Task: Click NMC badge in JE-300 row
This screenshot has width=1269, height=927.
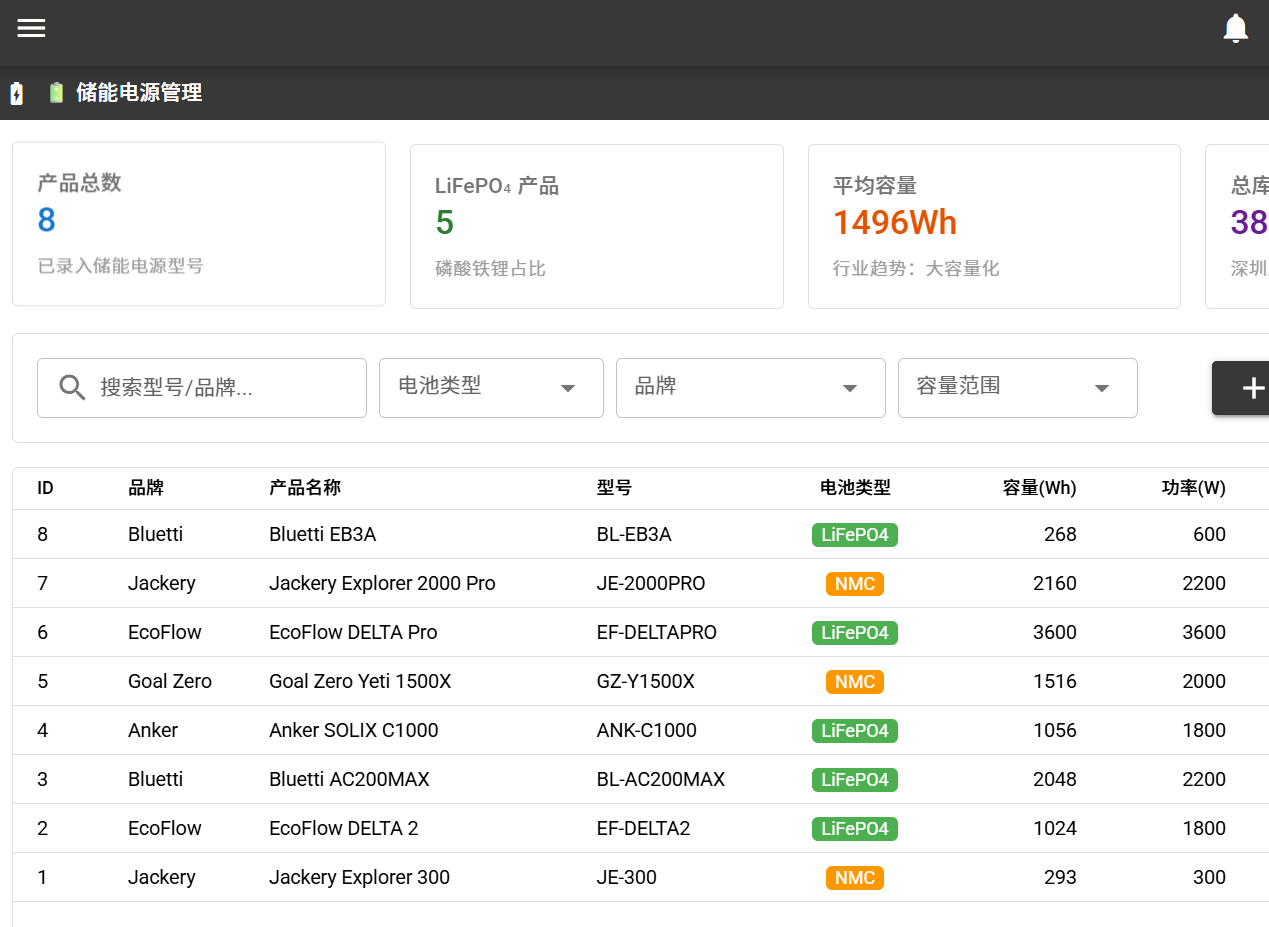Action: pyautogui.click(x=855, y=878)
